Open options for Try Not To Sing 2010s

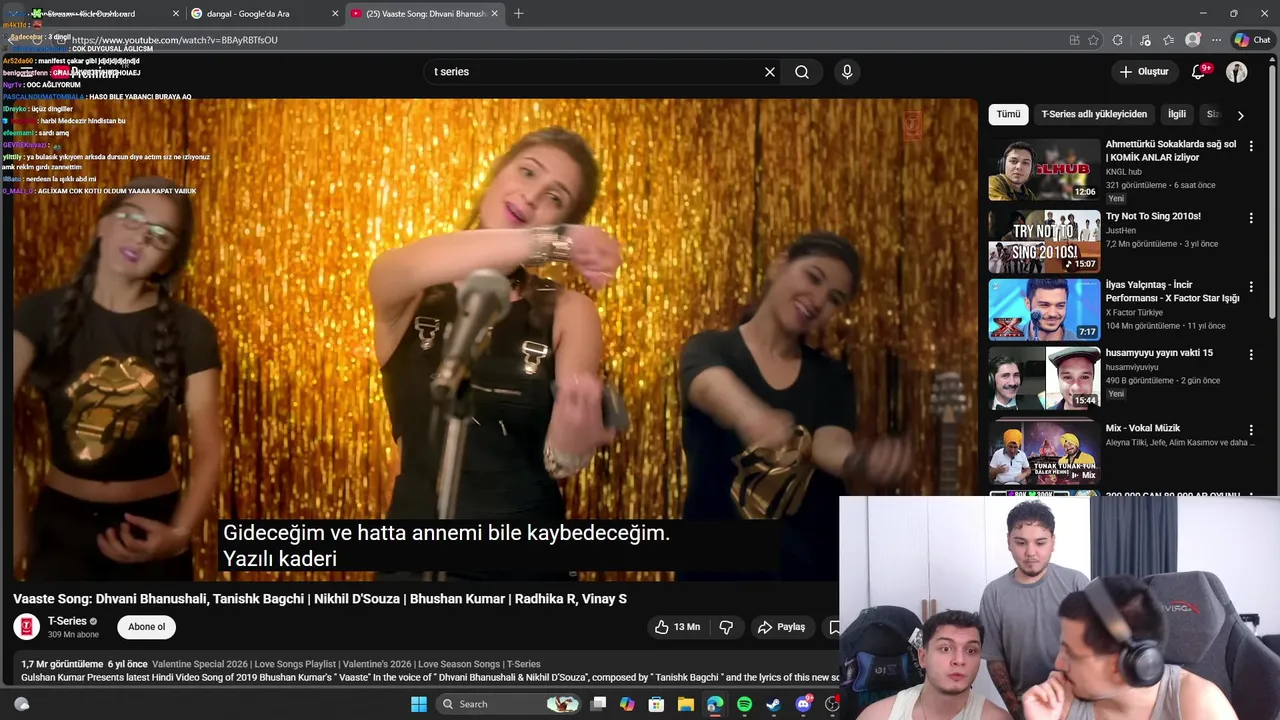pyautogui.click(x=1250, y=218)
